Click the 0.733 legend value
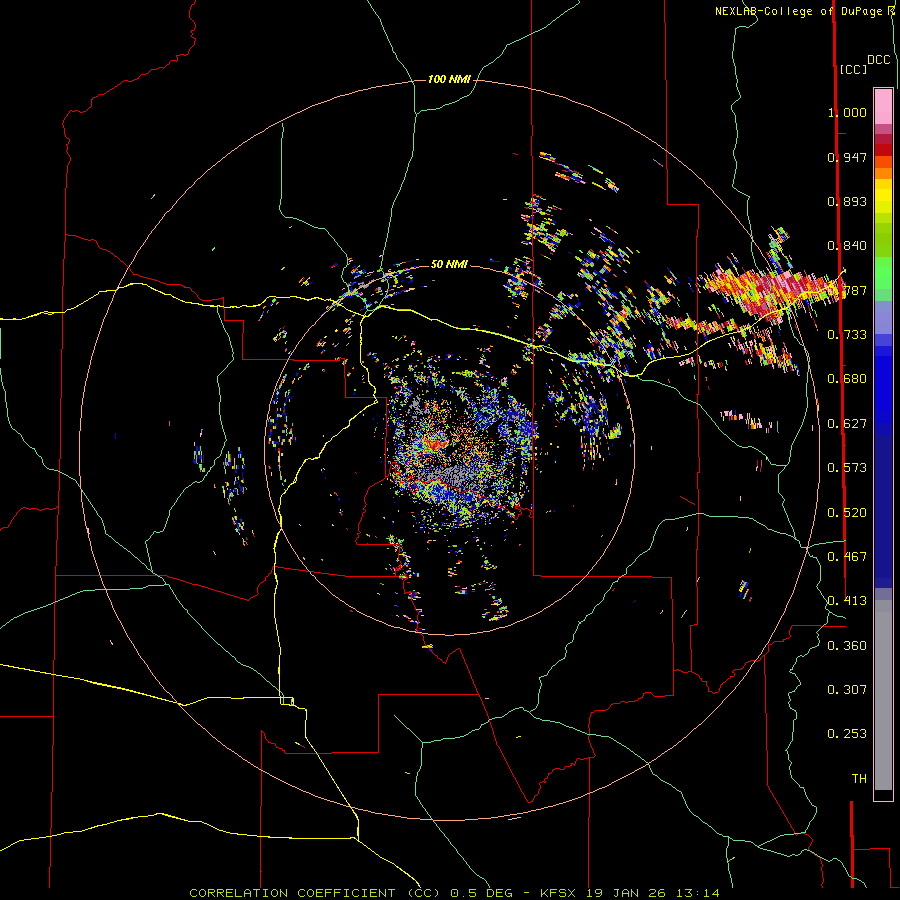Screen dimensions: 900x900 click(x=847, y=335)
